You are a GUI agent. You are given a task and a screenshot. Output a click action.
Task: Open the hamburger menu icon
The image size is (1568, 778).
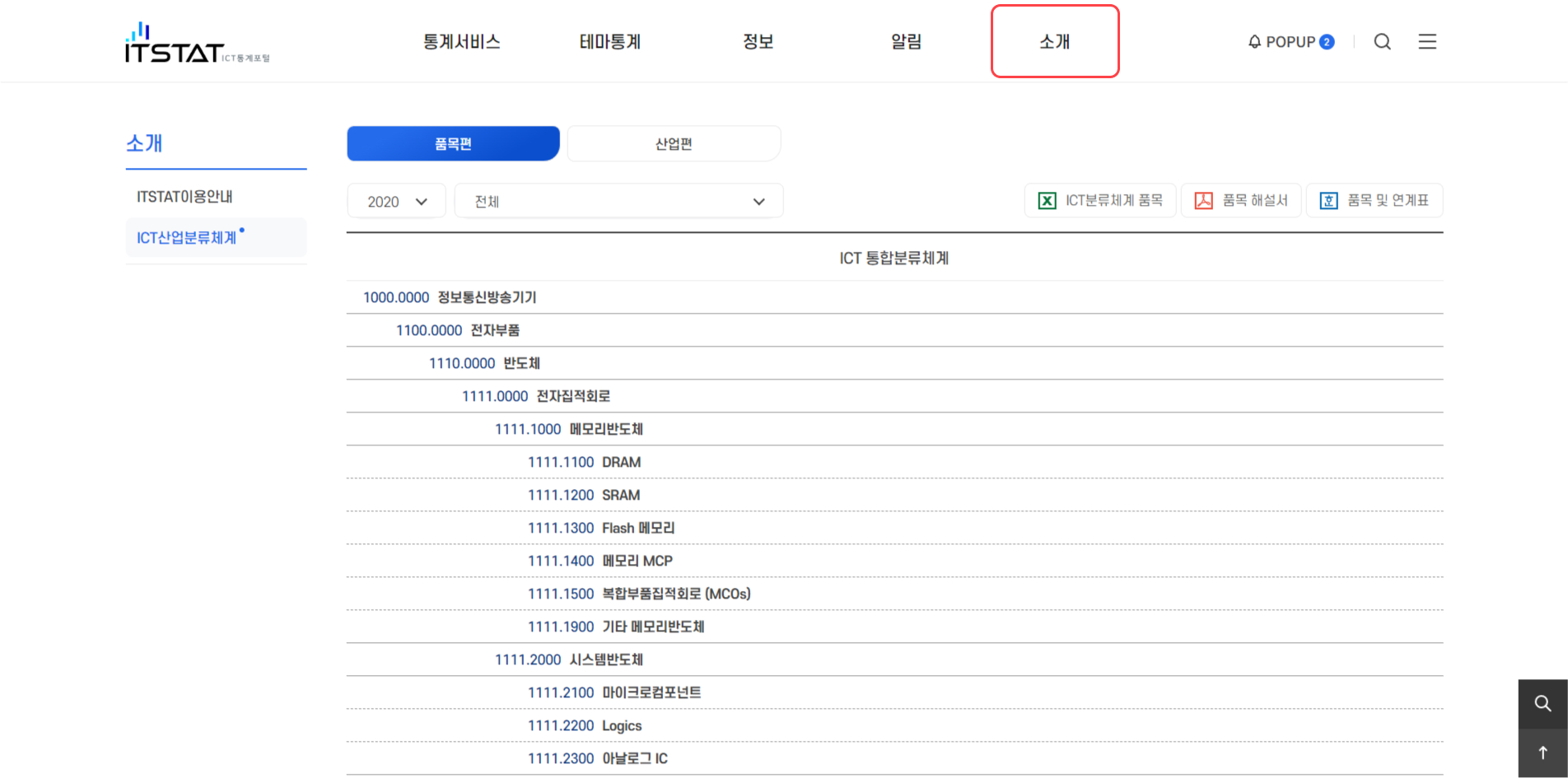pyautogui.click(x=1427, y=42)
